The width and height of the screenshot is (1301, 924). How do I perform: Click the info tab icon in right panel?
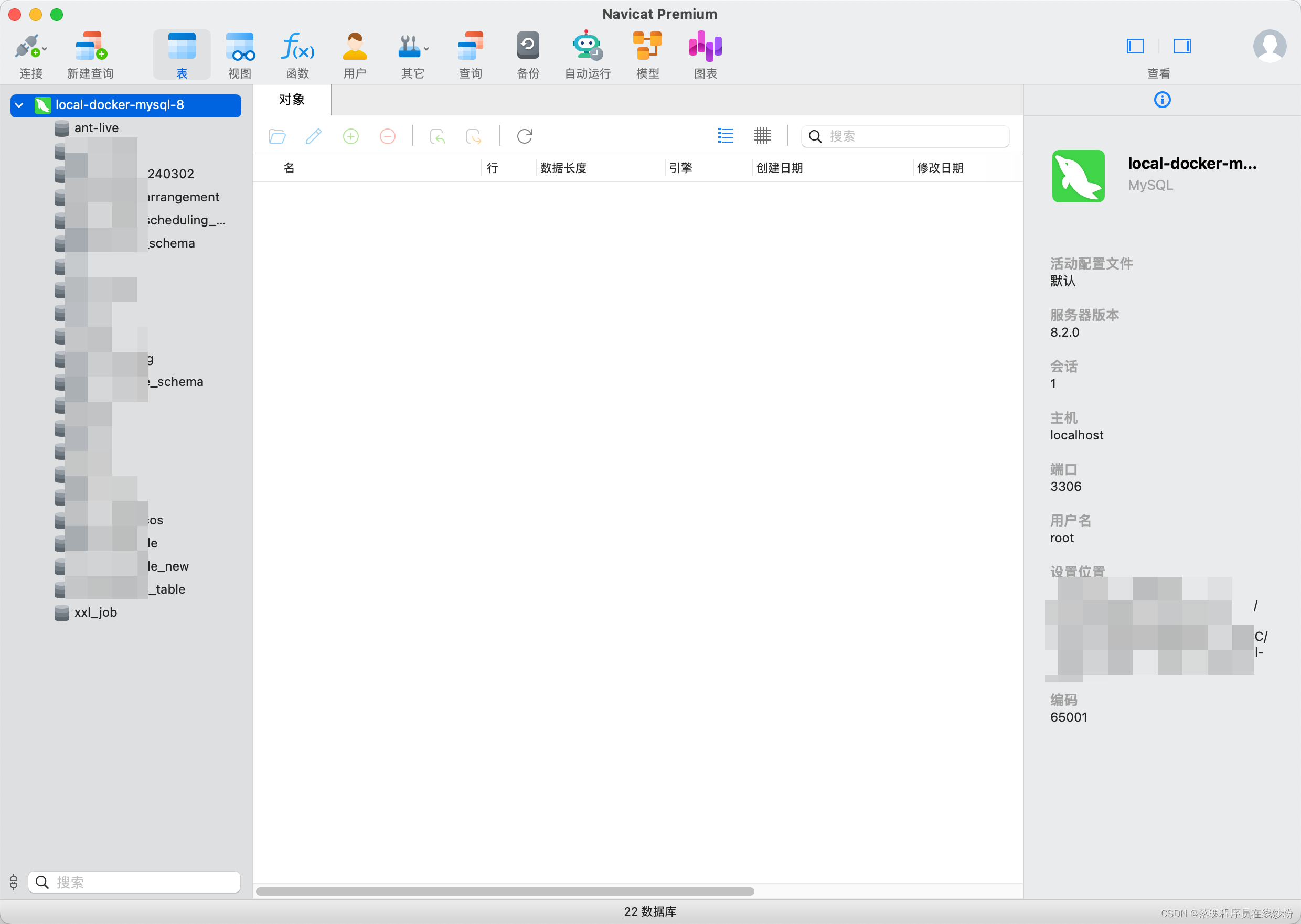pos(1161,100)
